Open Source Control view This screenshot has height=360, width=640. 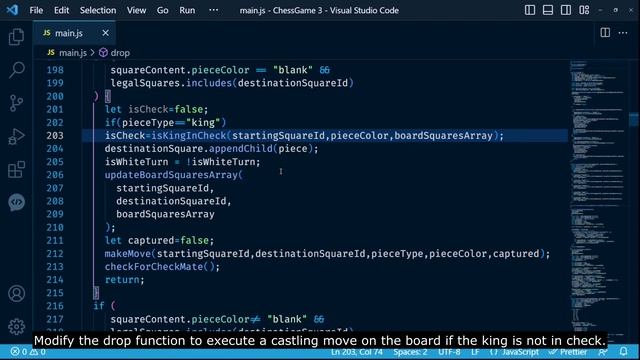pos(16,103)
